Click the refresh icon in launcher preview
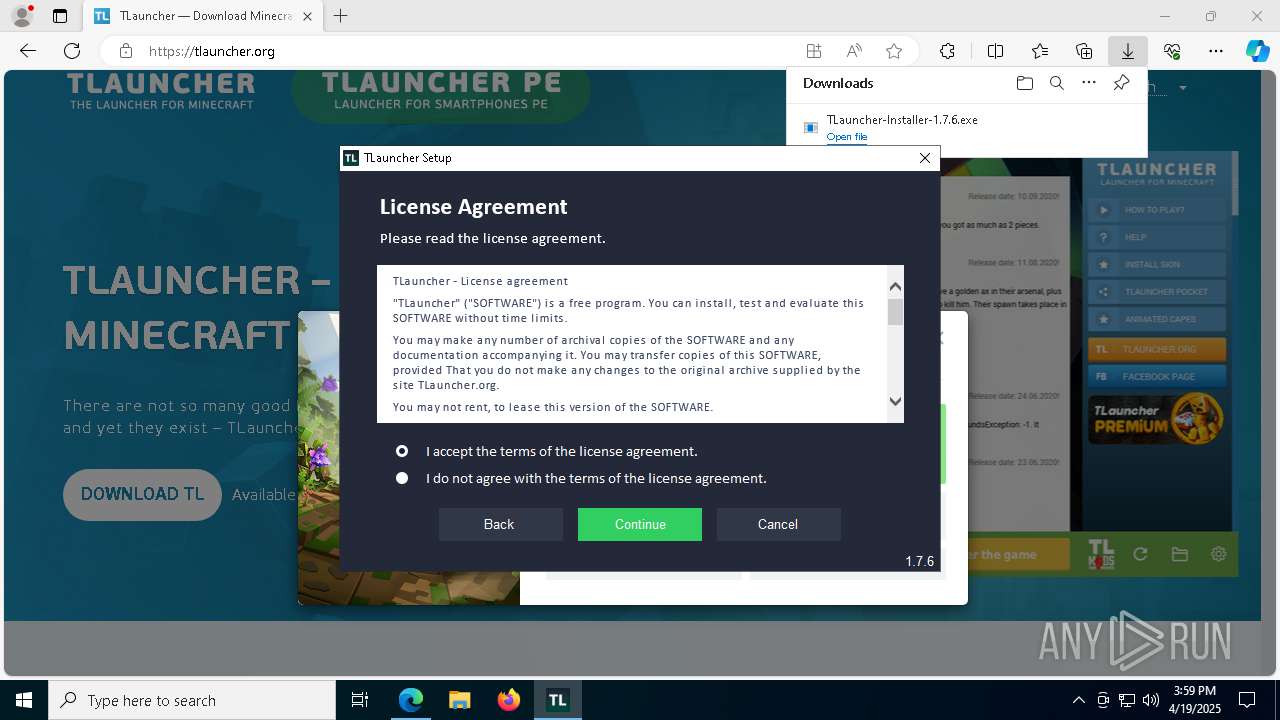Image resolution: width=1280 pixels, height=720 pixels. (1140, 554)
